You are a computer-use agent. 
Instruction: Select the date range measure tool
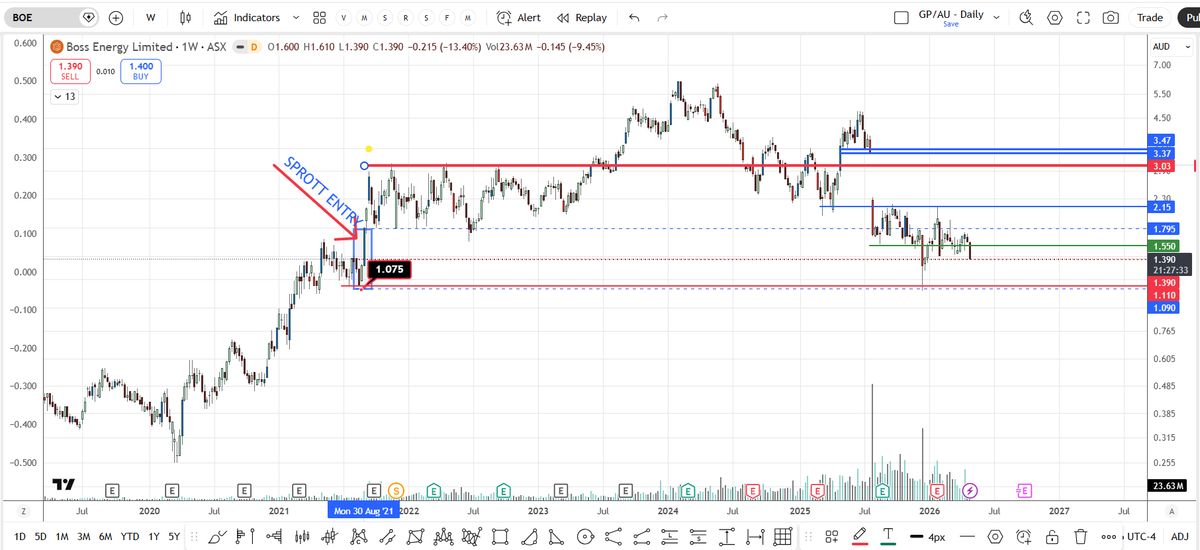click(x=757, y=537)
